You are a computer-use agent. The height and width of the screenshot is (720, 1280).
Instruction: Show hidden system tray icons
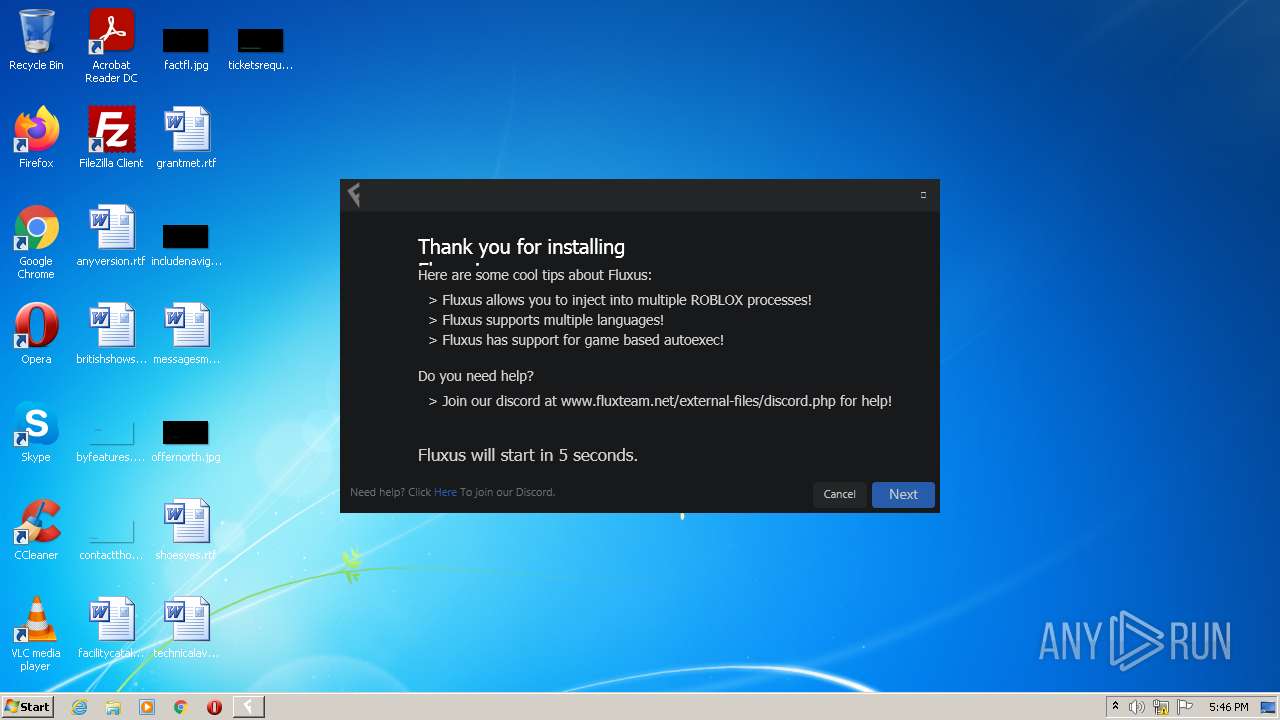click(1115, 707)
